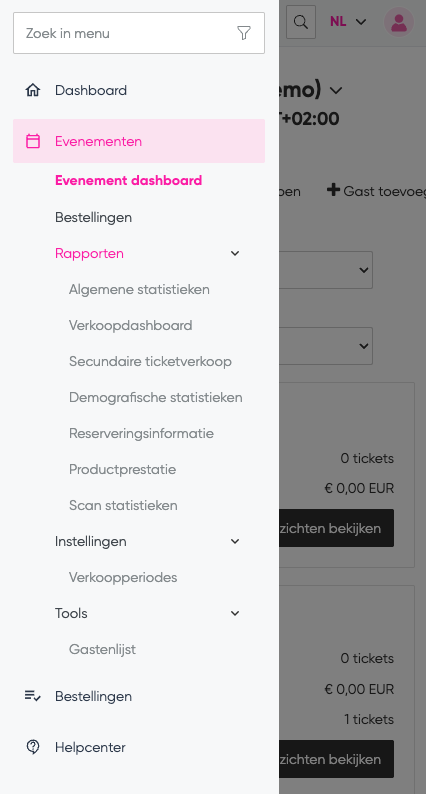This screenshot has height=794, width=426.
Task: Collapse the Instellingen submenu chevron
Action: [235, 541]
